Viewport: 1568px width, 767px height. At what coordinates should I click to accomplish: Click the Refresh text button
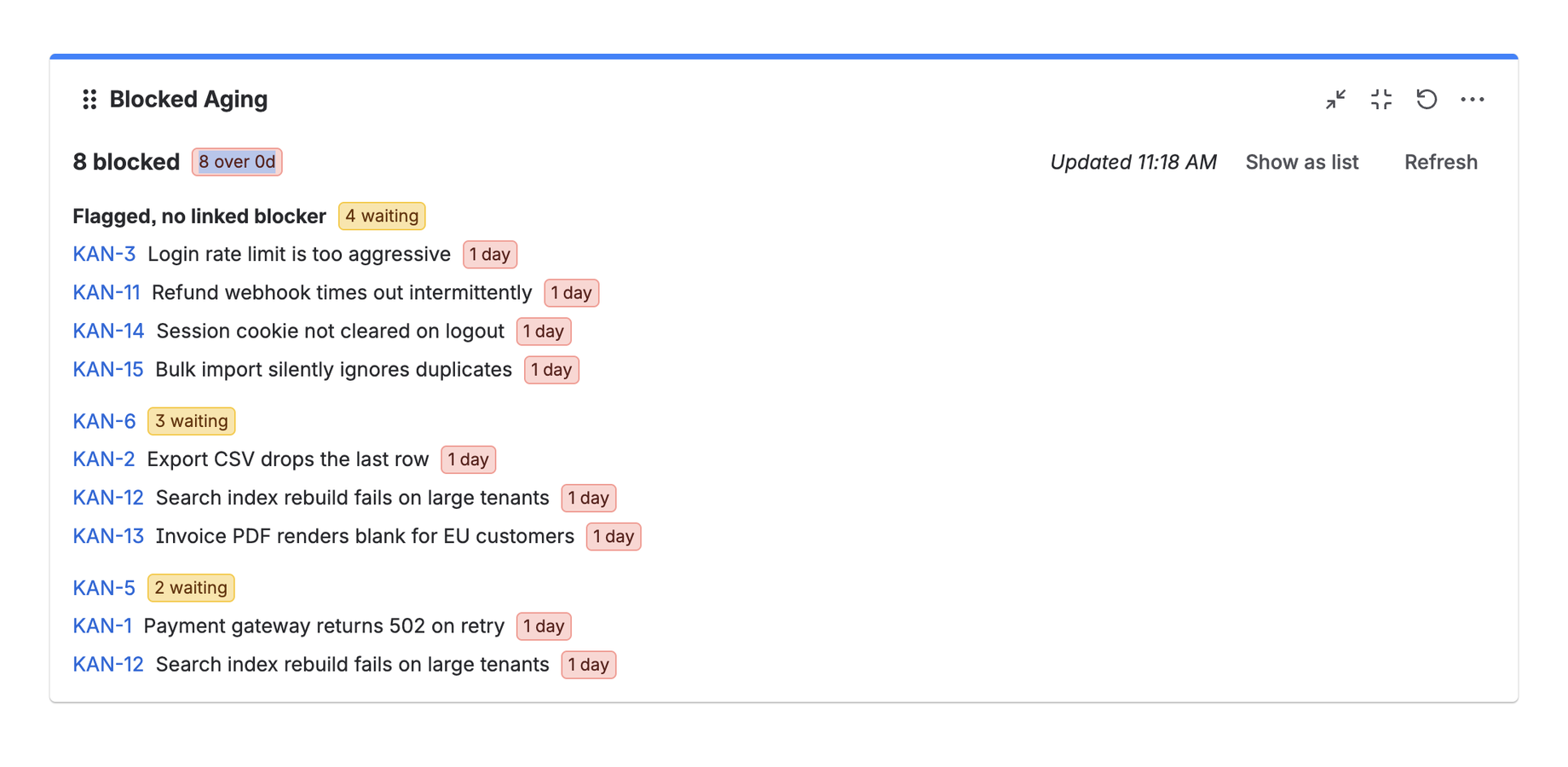point(1440,162)
